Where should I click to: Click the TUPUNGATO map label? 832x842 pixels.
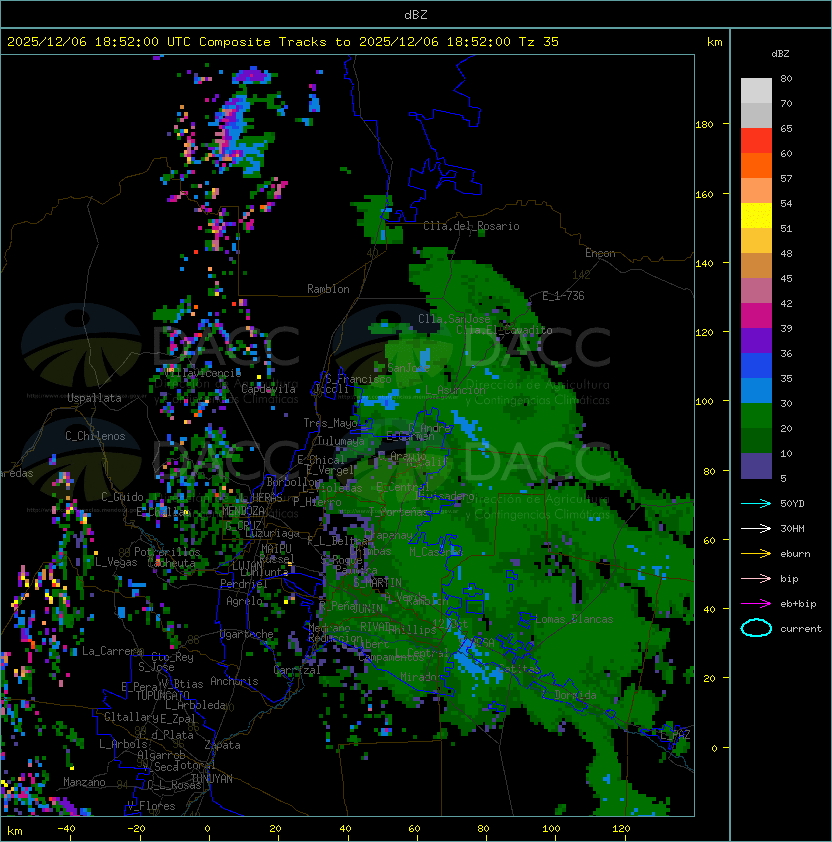click(x=163, y=695)
